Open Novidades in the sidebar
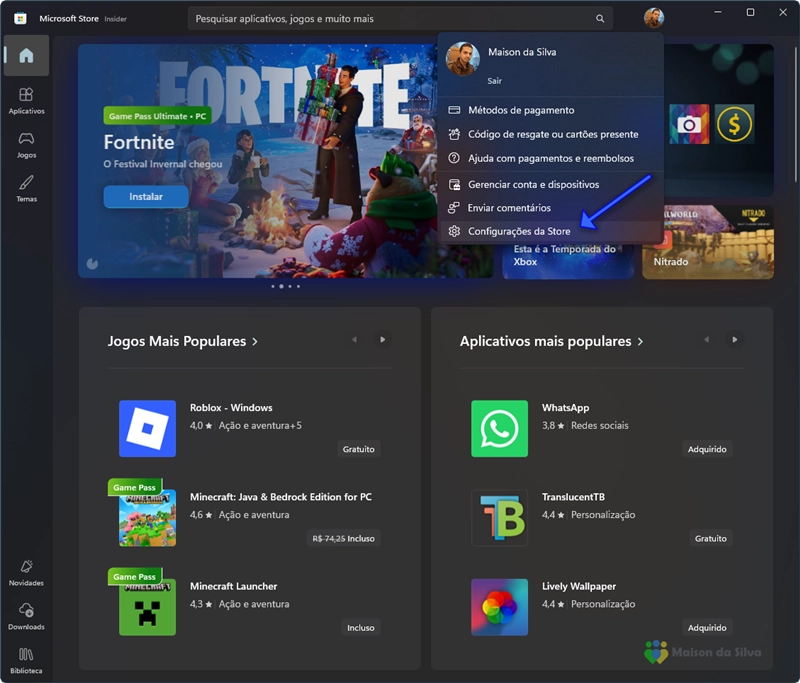The width and height of the screenshot is (800, 683). (26, 572)
